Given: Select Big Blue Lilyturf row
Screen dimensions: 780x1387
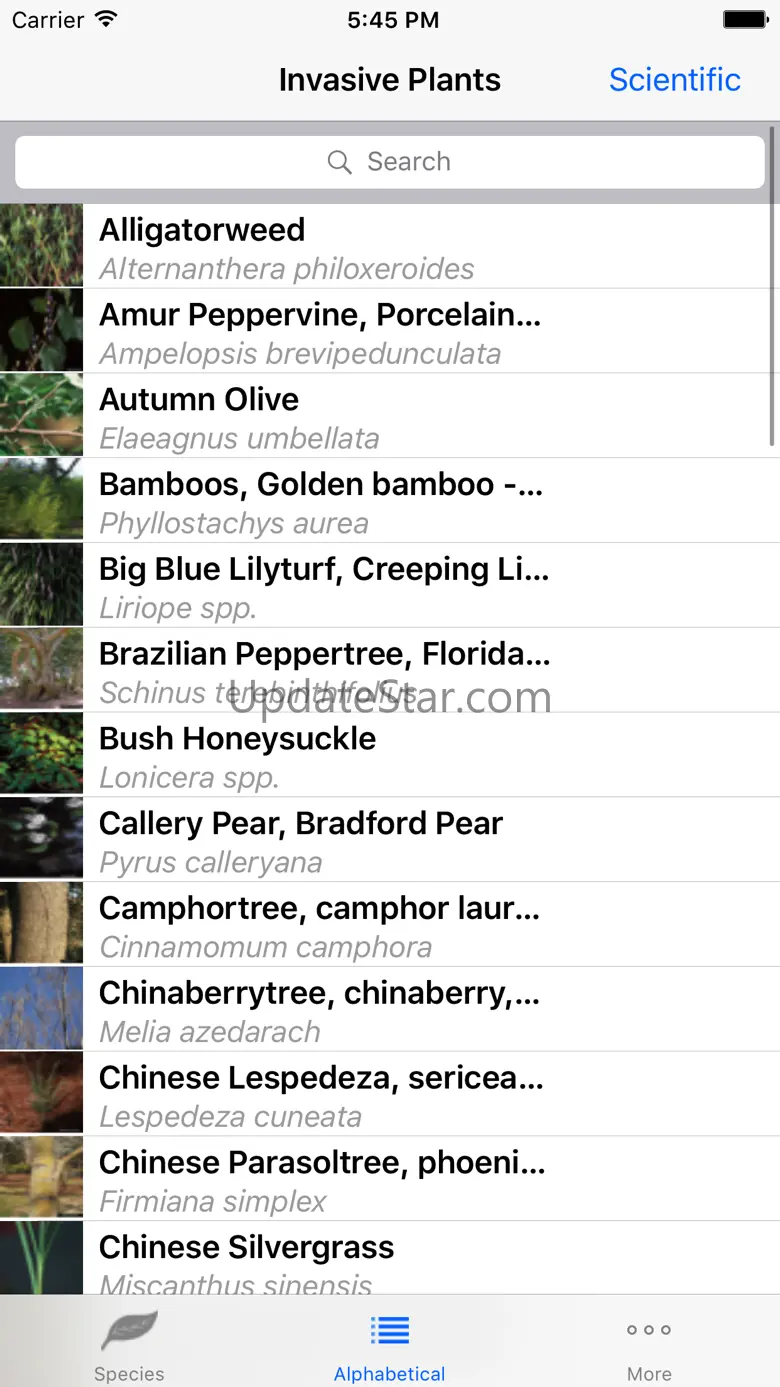Looking at the screenshot, I should coord(420,586).
